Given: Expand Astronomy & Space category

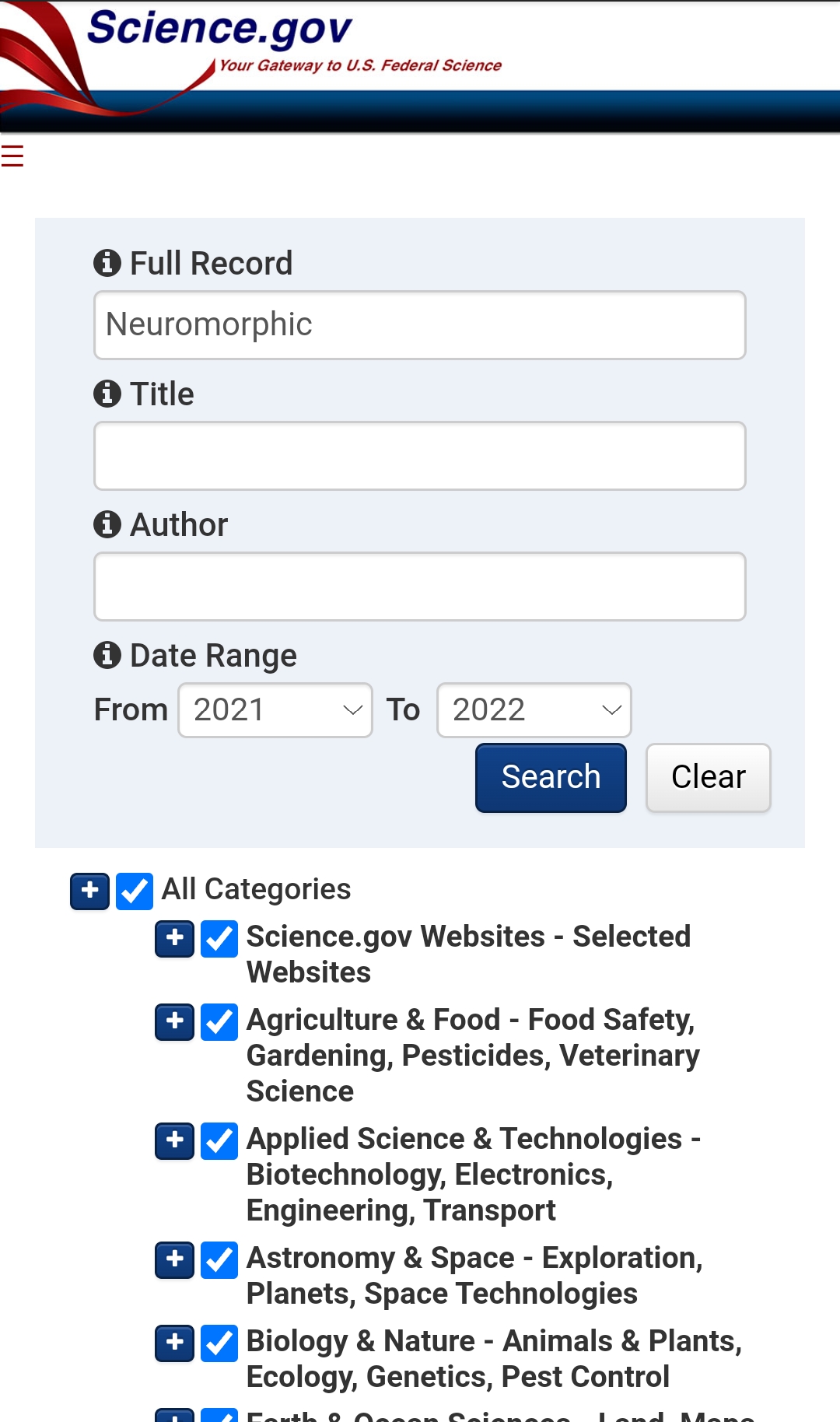Looking at the screenshot, I should tap(174, 1259).
